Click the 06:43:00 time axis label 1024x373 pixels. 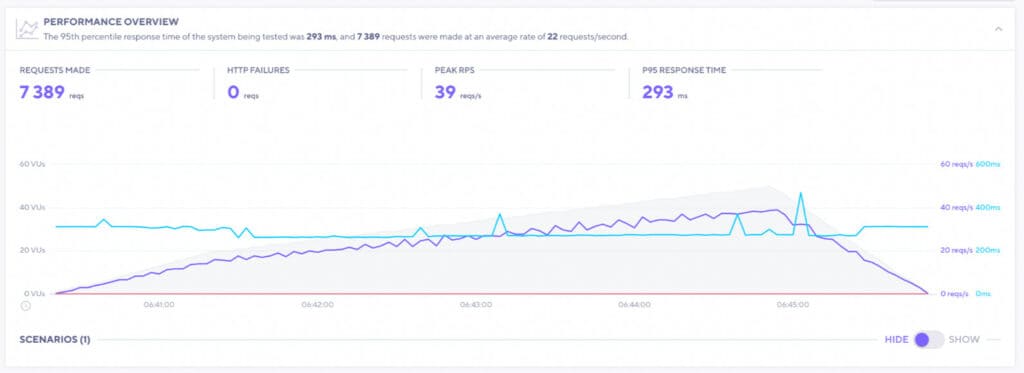pos(475,304)
